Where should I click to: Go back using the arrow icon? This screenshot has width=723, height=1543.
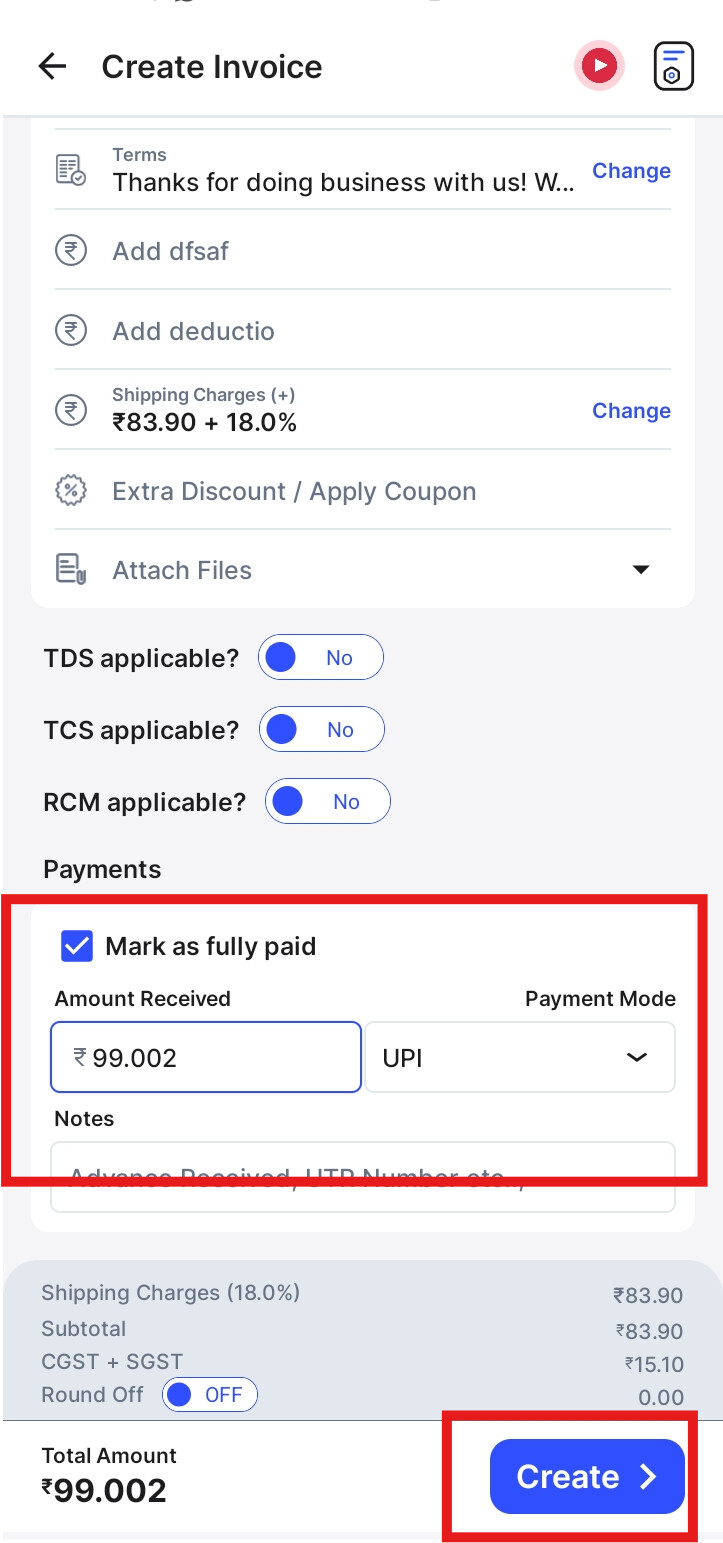point(52,67)
